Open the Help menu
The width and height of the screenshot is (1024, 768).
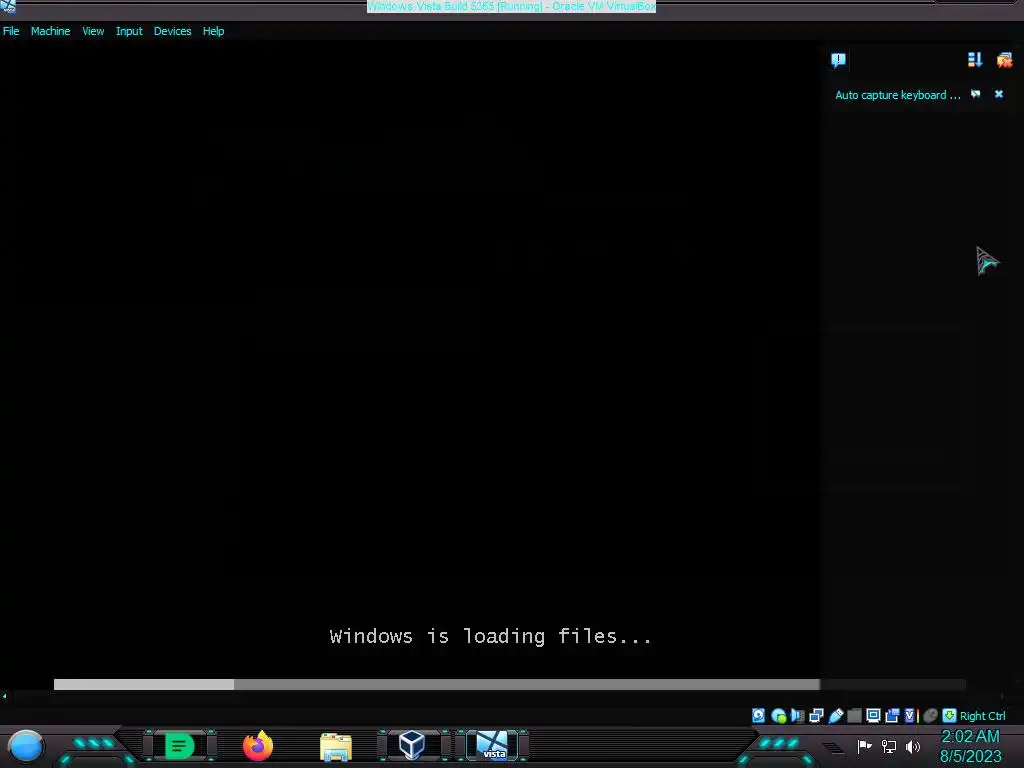(x=213, y=31)
